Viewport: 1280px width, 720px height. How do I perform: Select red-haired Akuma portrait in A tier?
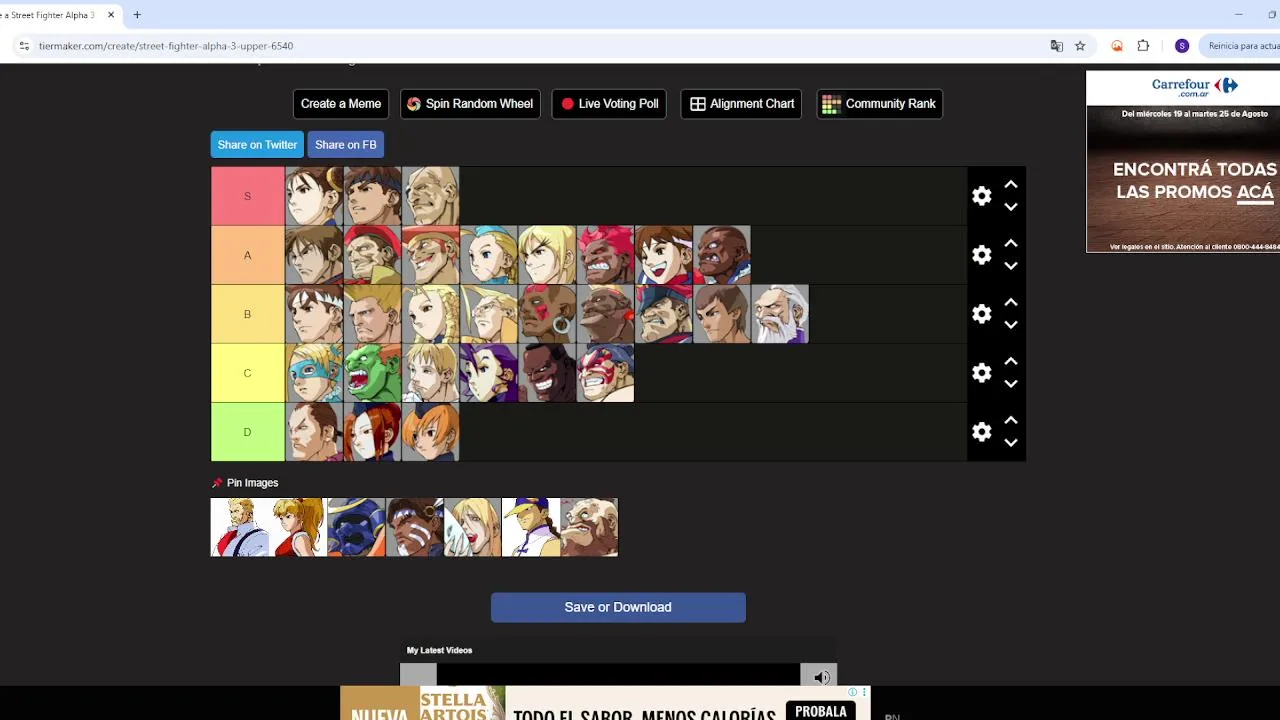click(x=604, y=255)
